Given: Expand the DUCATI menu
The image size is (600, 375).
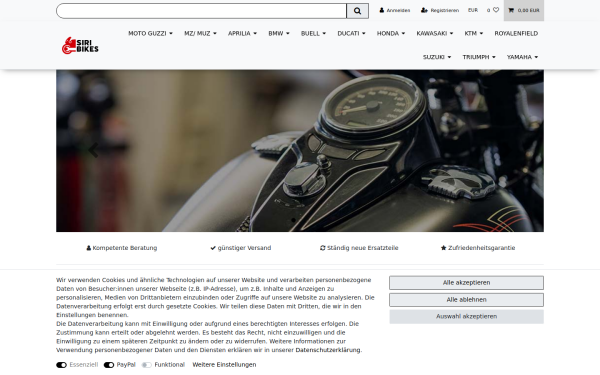Looking at the screenshot, I should tap(351, 34).
